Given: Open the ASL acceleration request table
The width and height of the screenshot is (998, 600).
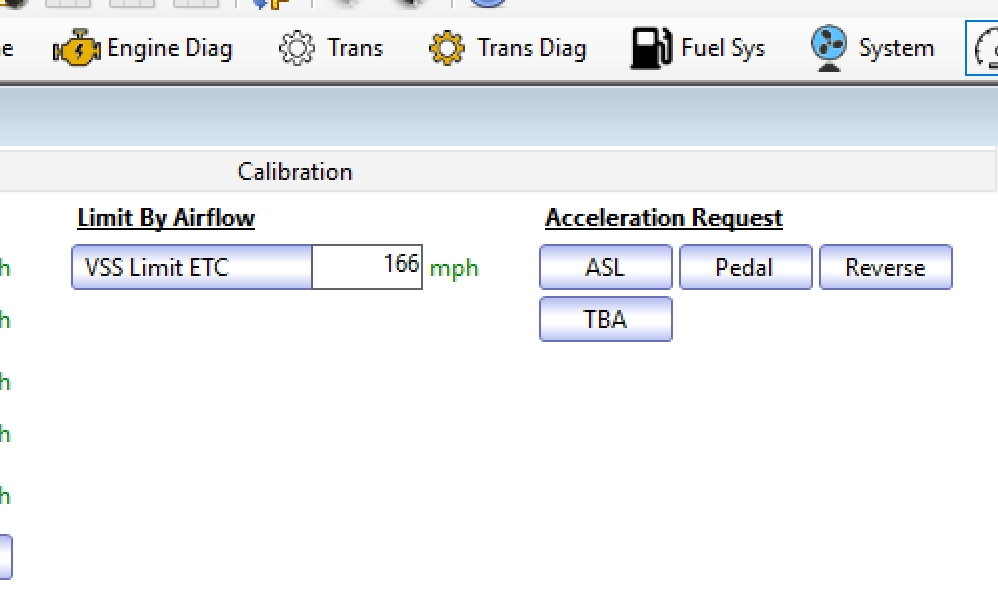Looking at the screenshot, I should point(606,267).
